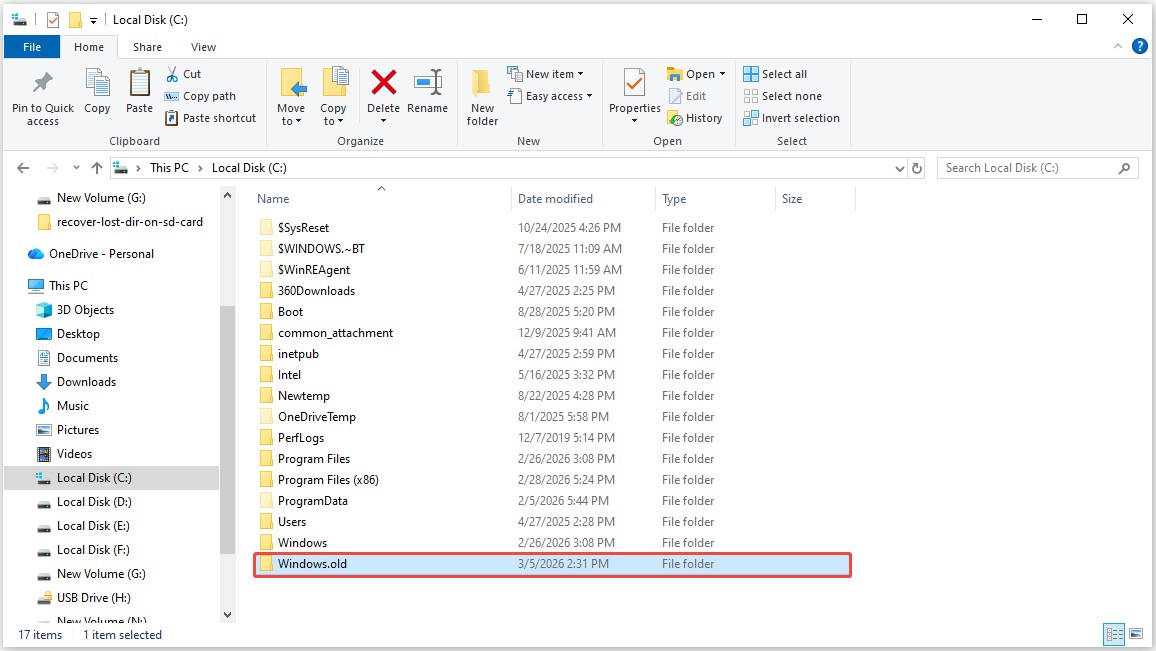Open the Move to menu
The image size is (1156, 651).
[291, 97]
